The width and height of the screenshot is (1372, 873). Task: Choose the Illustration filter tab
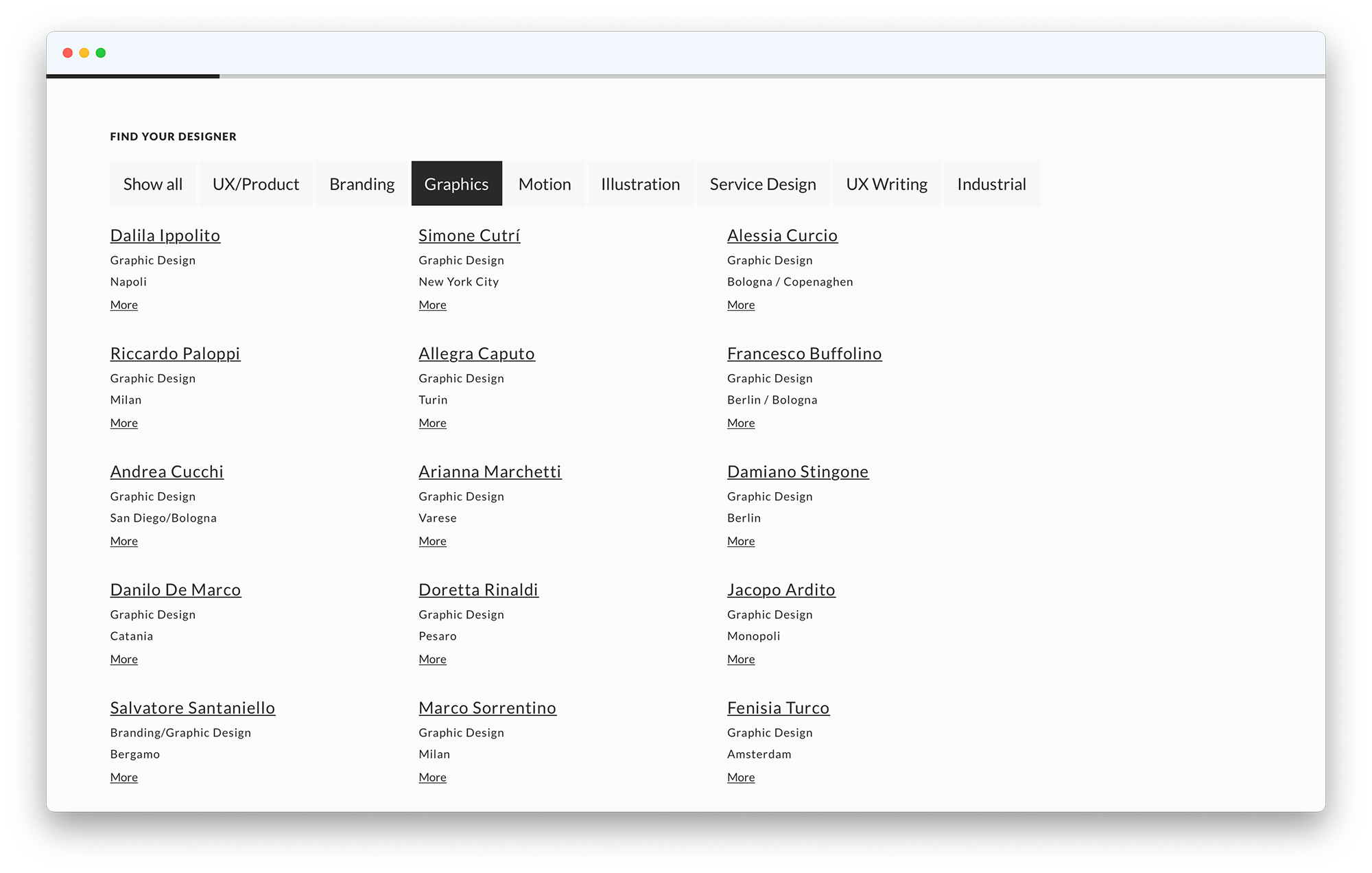pos(641,183)
